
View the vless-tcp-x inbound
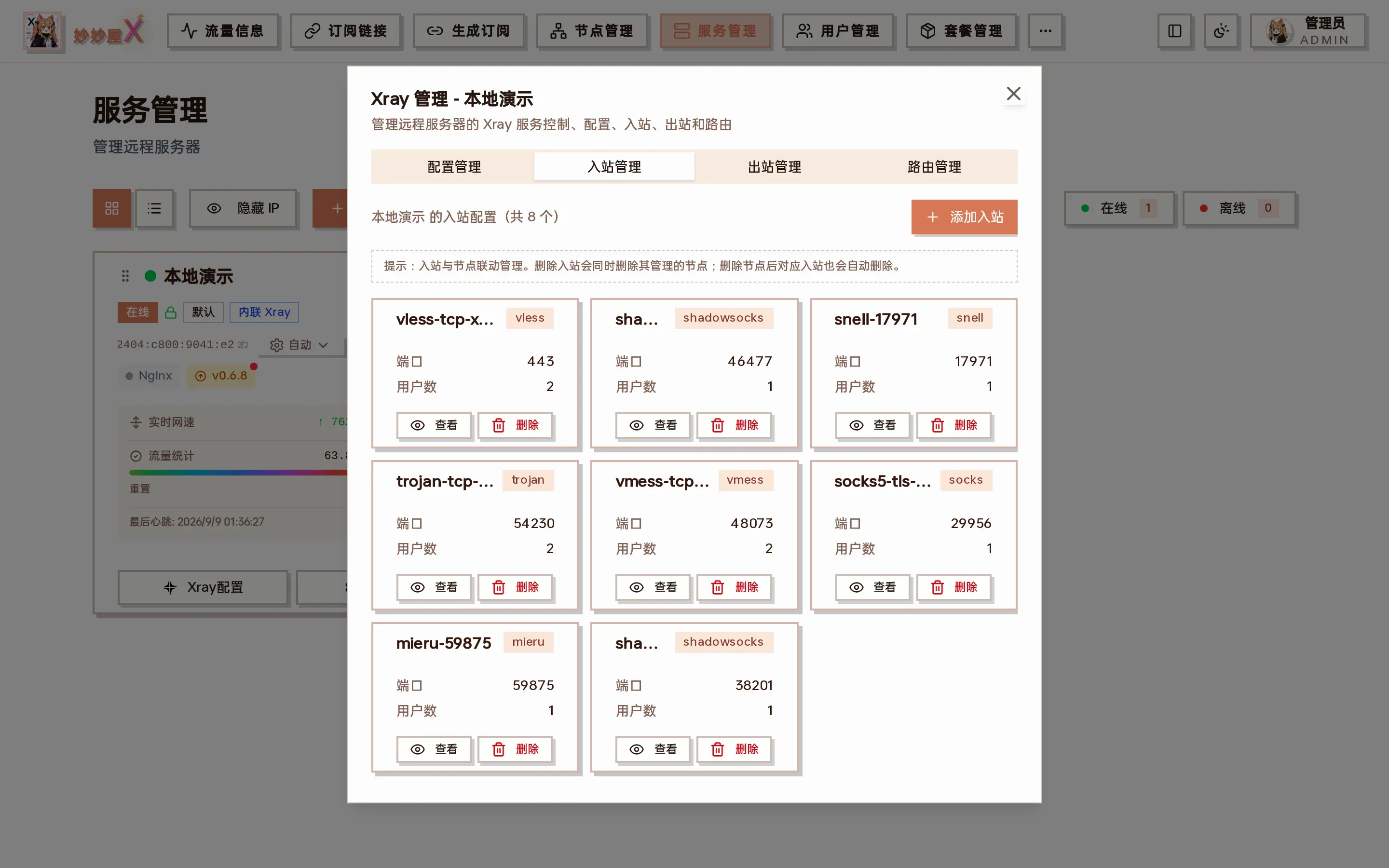434,425
